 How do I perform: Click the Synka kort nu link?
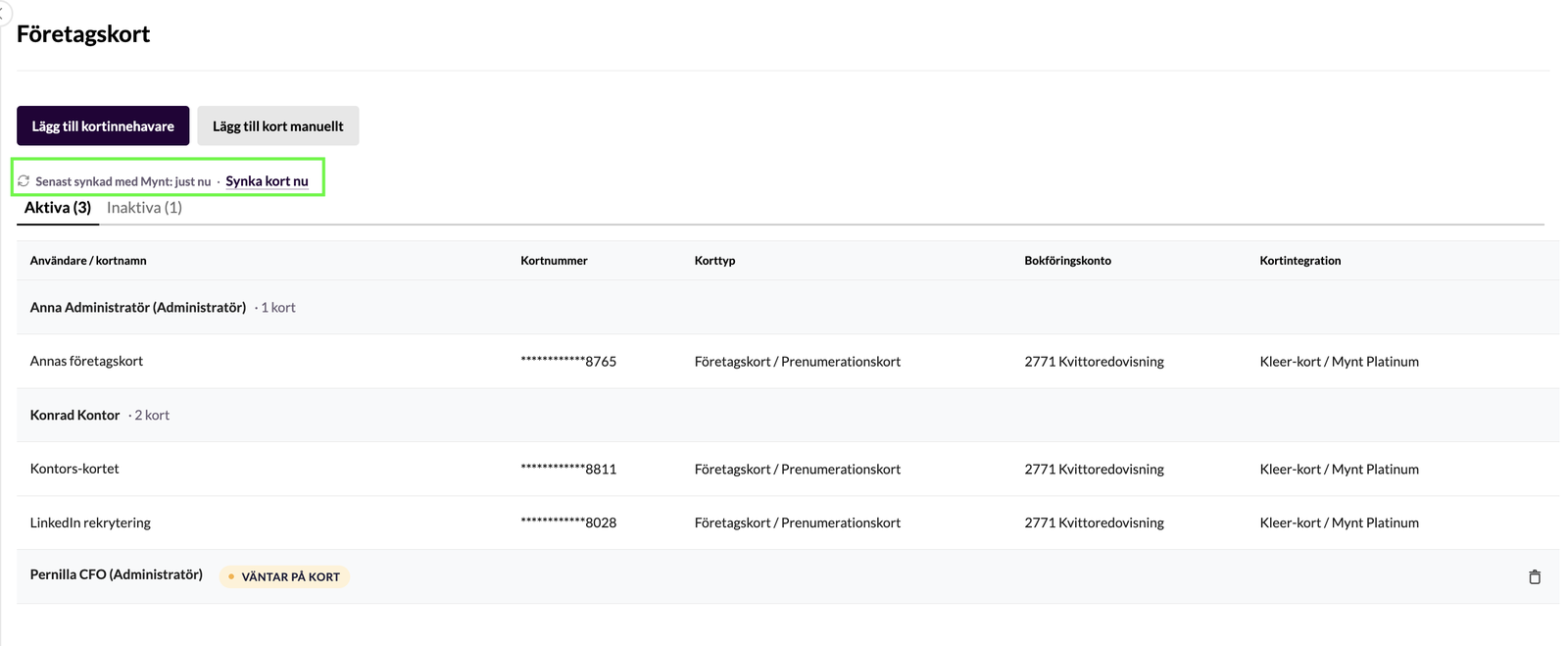(x=267, y=181)
